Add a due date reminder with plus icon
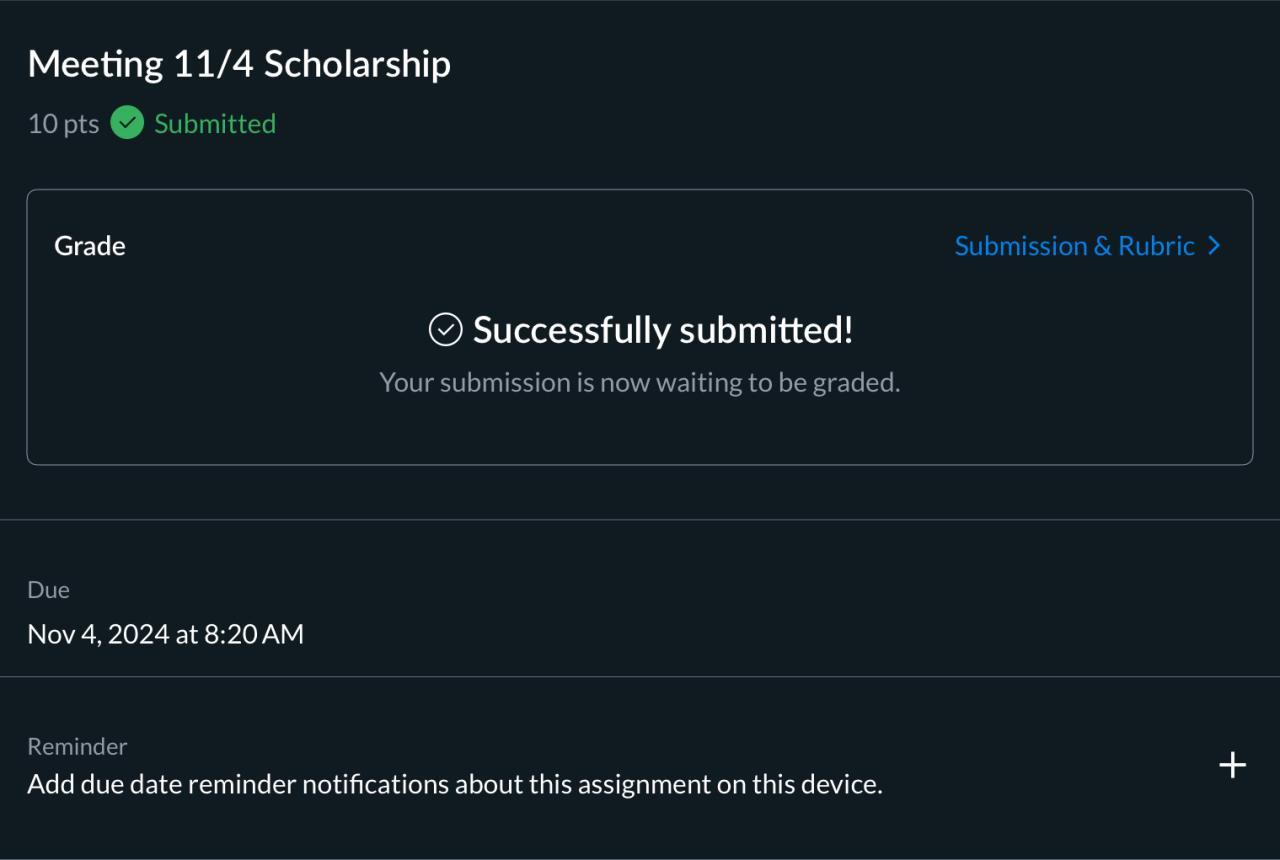The image size is (1280, 860). pyautogui.click(x=1232, y=765)
